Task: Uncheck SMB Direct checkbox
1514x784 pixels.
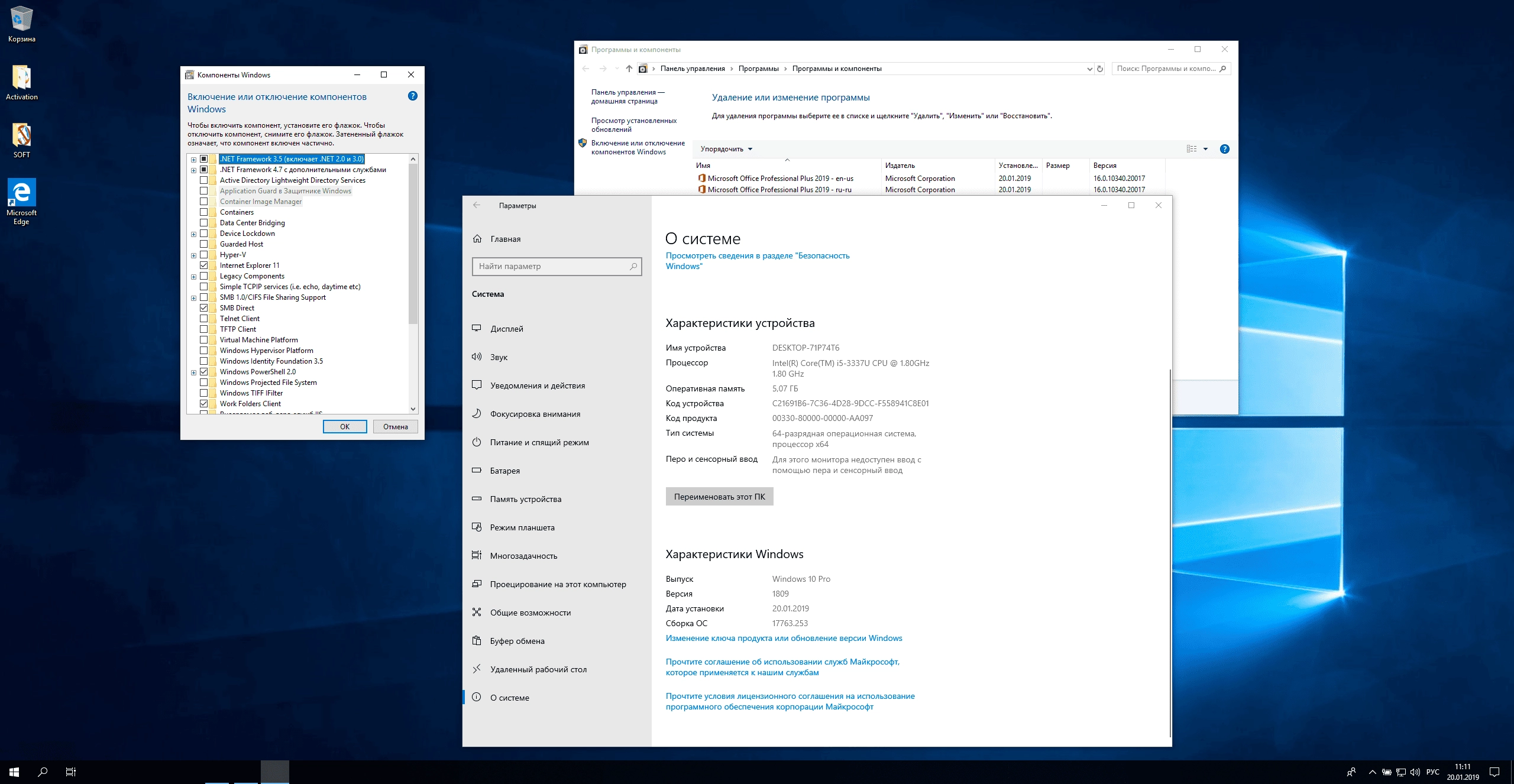Action: pos(204,308)
